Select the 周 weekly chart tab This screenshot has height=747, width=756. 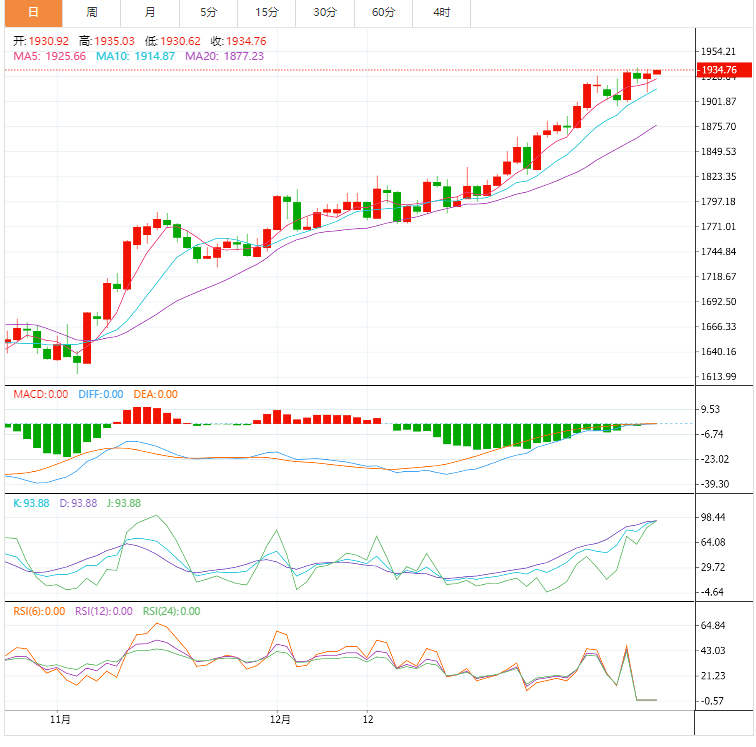pos(92,13)
